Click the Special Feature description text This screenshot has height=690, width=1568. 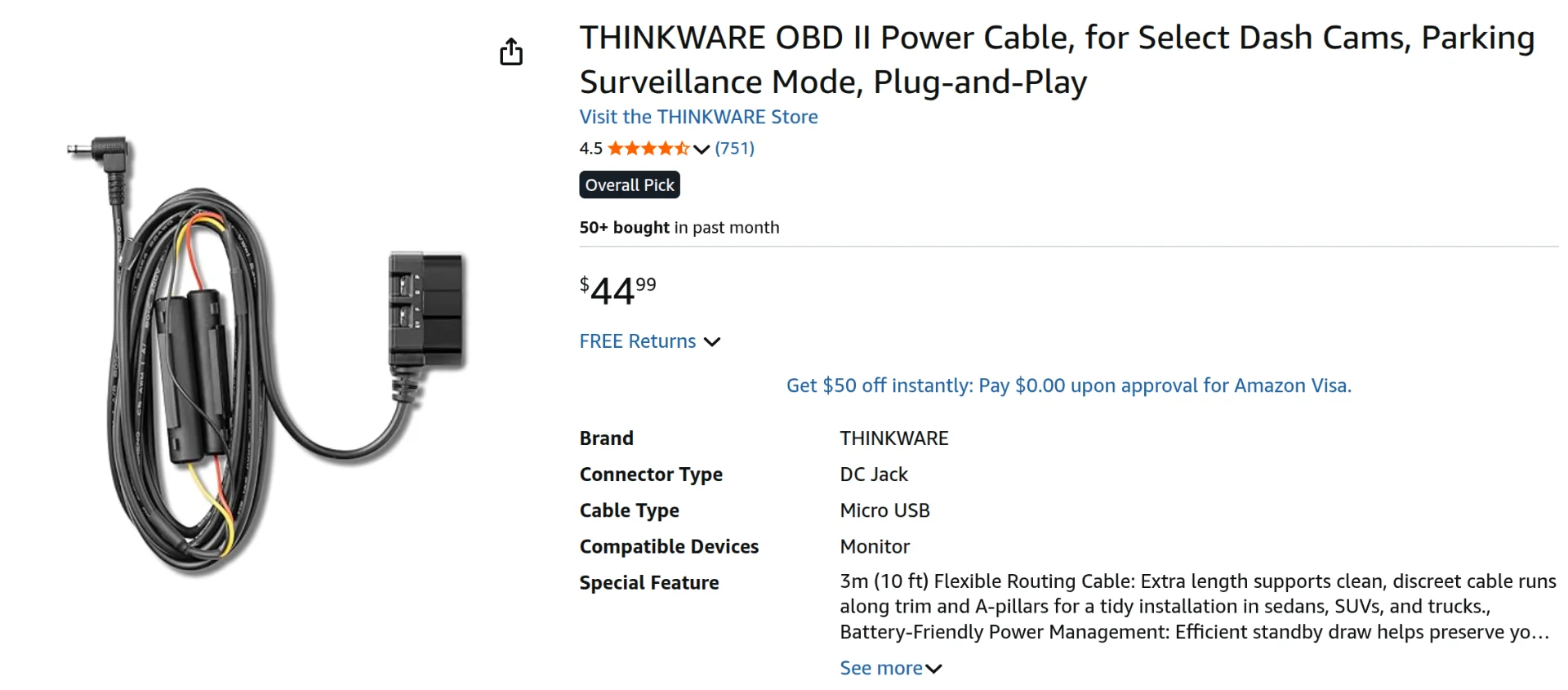[1197, 607]
